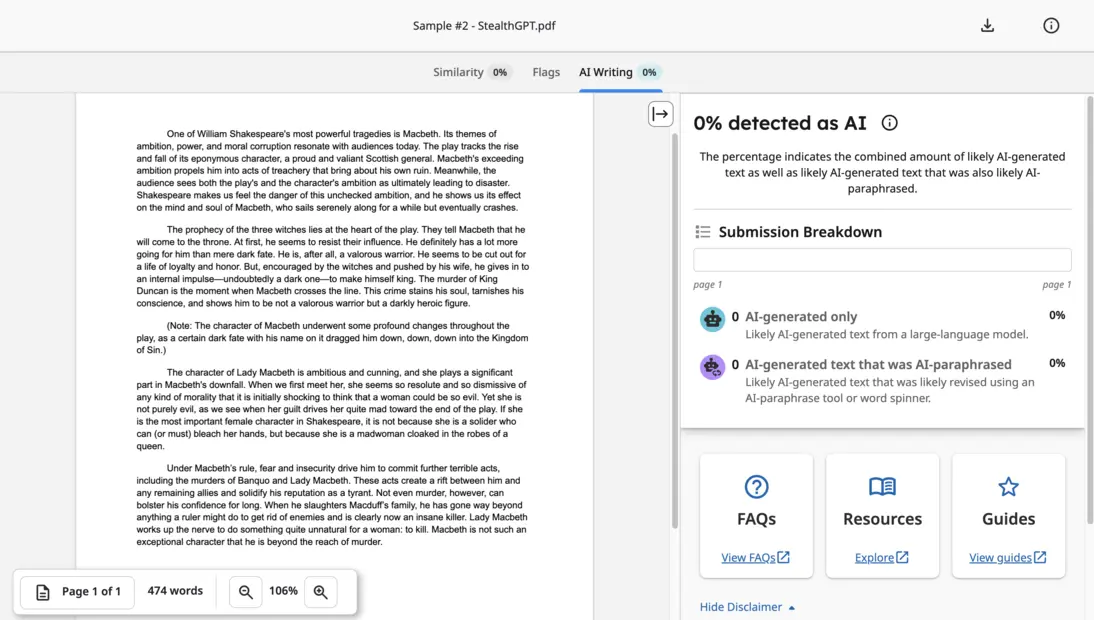The height and width of the screenshot is (620, 1094).
Task: Click paragraph starting 'One of William Shakespeare's'
Action: pyautogui.click(x=330, y=170)
